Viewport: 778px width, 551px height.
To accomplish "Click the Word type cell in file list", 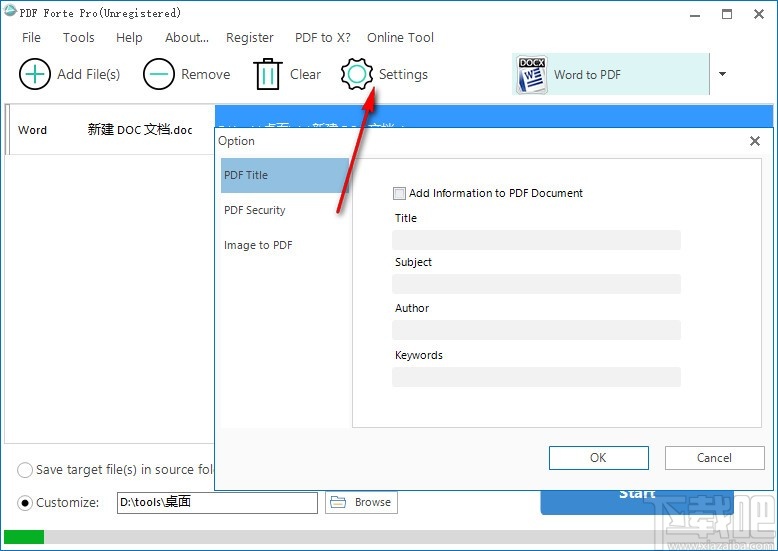I will [x=32, y=130].
